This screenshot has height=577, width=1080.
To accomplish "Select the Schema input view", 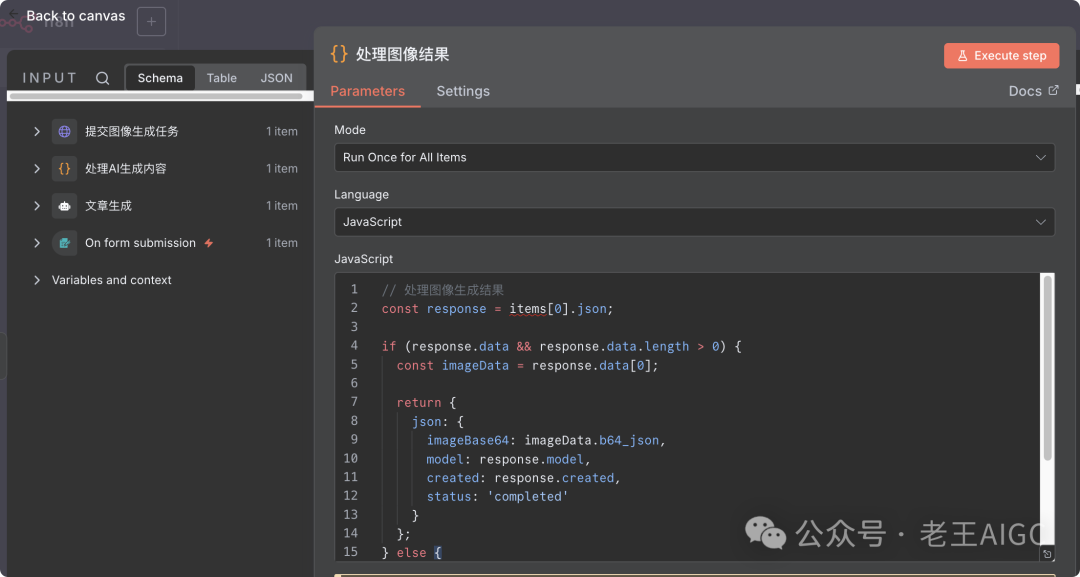I will tap(160, 78).
